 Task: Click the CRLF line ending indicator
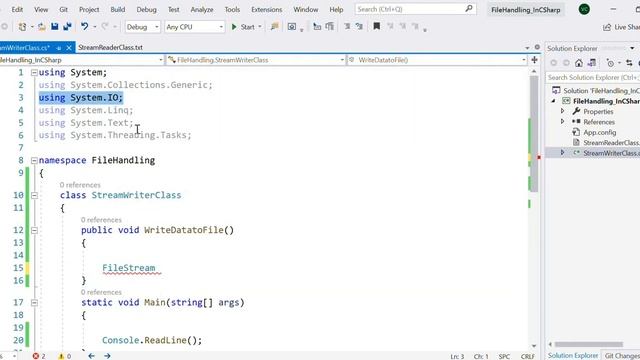(527, 356)
